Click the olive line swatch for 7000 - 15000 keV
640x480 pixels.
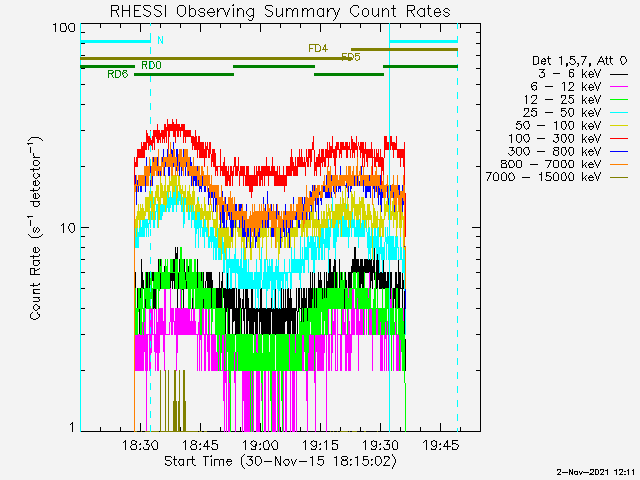tap(619, 178)
